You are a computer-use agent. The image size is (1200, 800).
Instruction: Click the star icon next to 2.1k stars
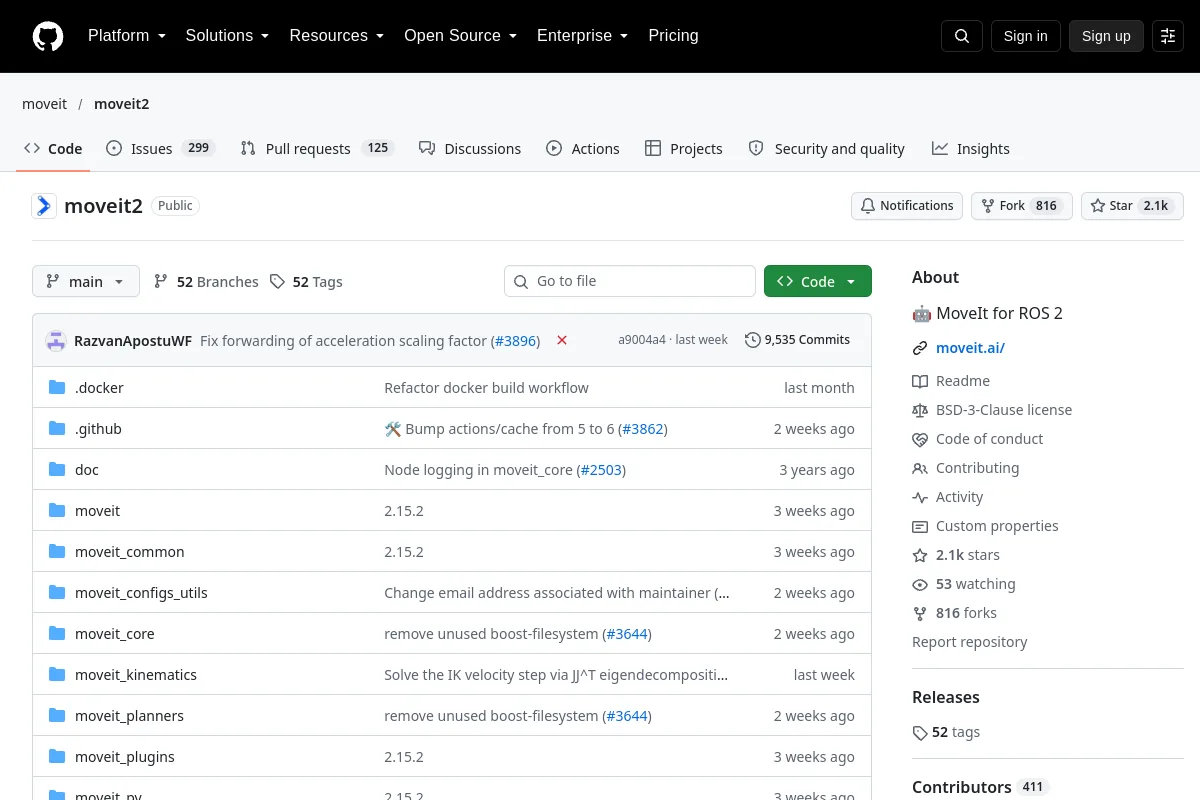[x=920, y=555]
